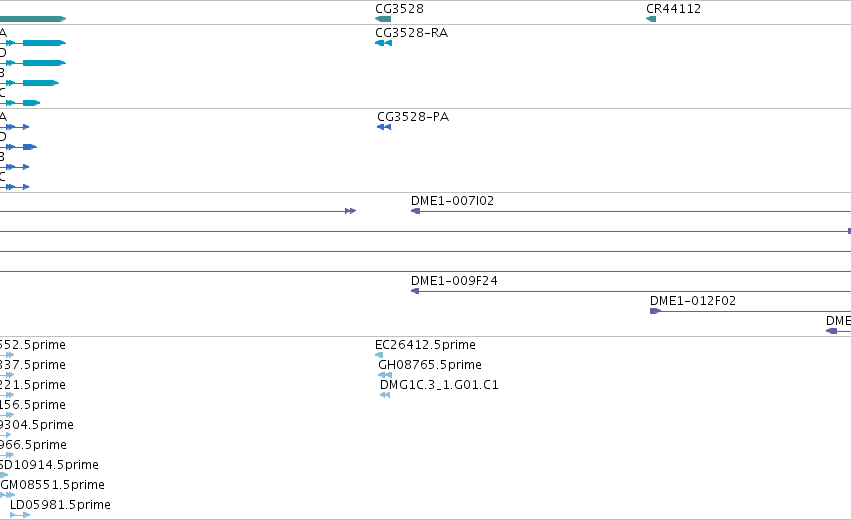Screen dimensions: 851x520
Task: Select the DME1-007I02 clone label
Action: (452, 201)
